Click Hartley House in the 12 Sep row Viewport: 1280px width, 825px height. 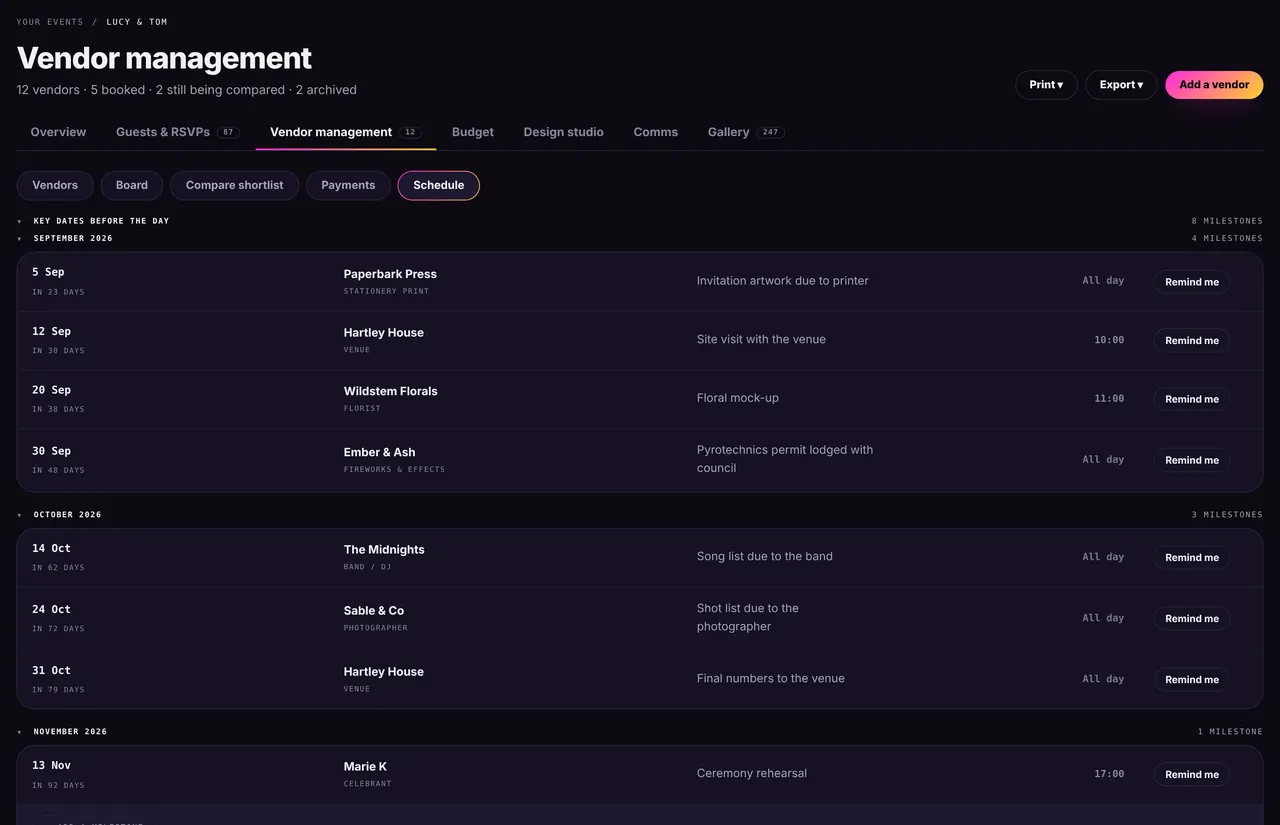coord(384,333)
